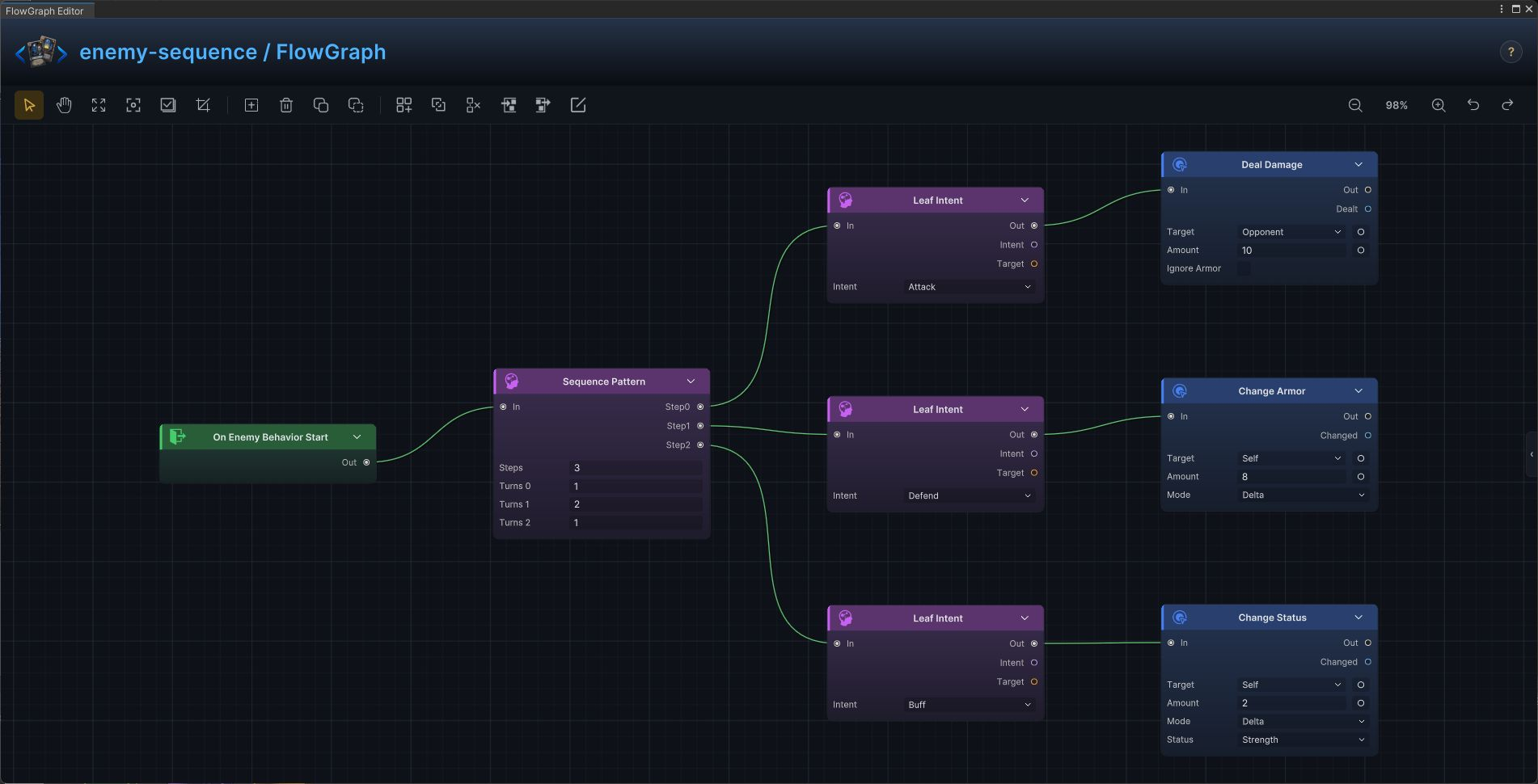Open the Intent dropdown showing Attack
Screen dimensions: 1538x784
pyautogui.click(x=970, y=287)
